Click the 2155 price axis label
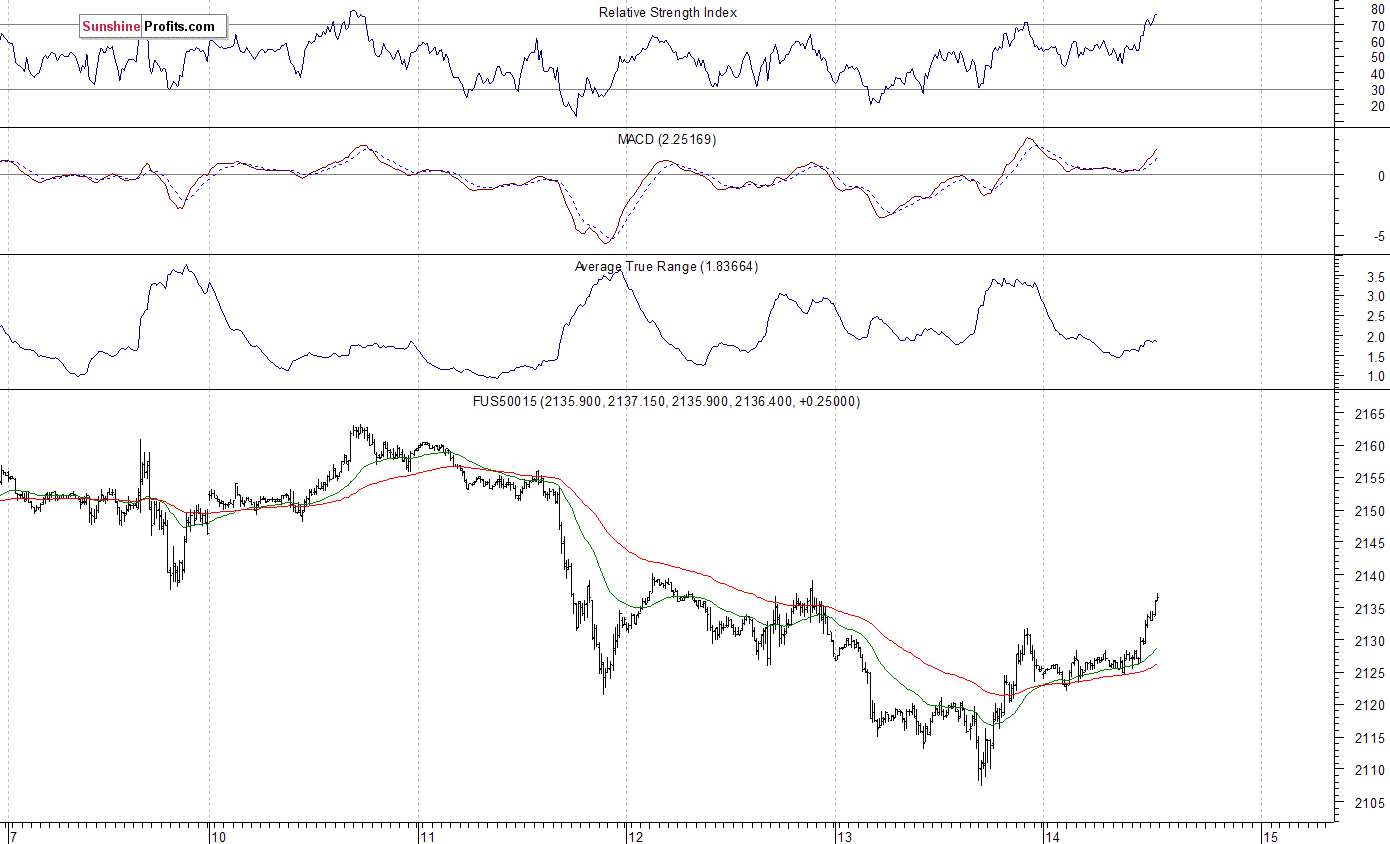The image size is (1390, 844). [1369, 479]
